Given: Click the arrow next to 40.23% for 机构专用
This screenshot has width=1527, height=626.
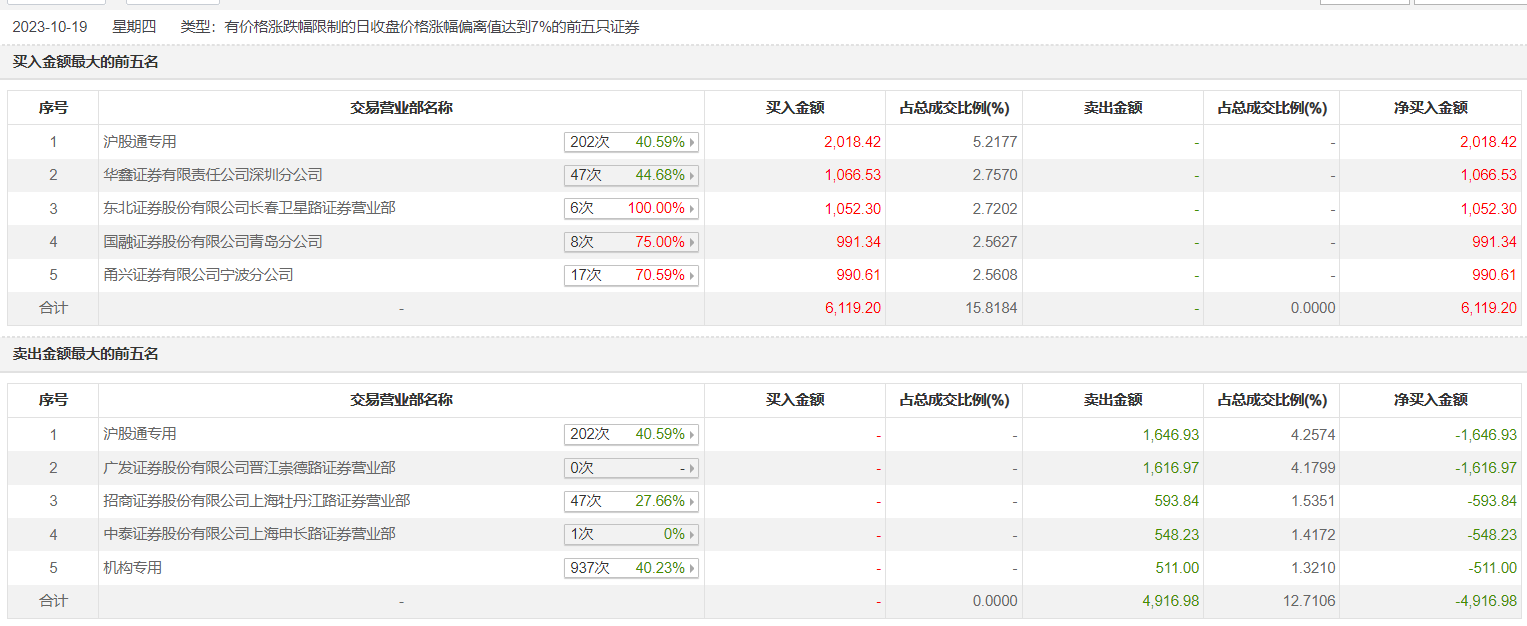Looking at the screenshot, I should click(x=692, y=568).
